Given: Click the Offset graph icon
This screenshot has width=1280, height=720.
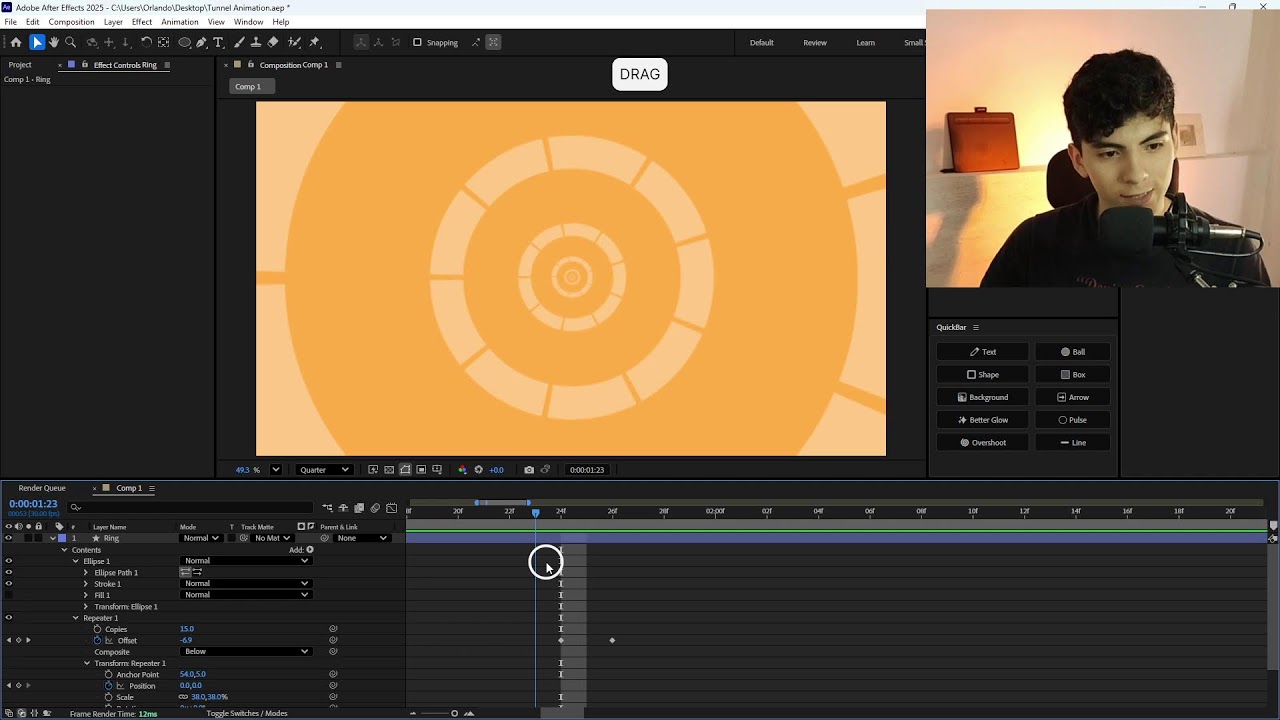Looking at the screenshot, I should point(108,640).
